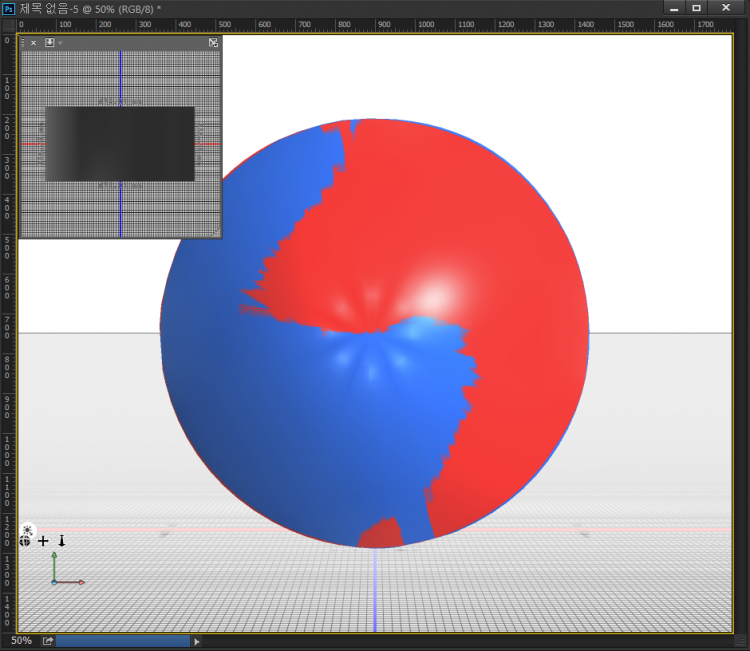750x651 pixels.
Task: Click the Photoshop Ps icon in title bar
Action: pos(9,8)
